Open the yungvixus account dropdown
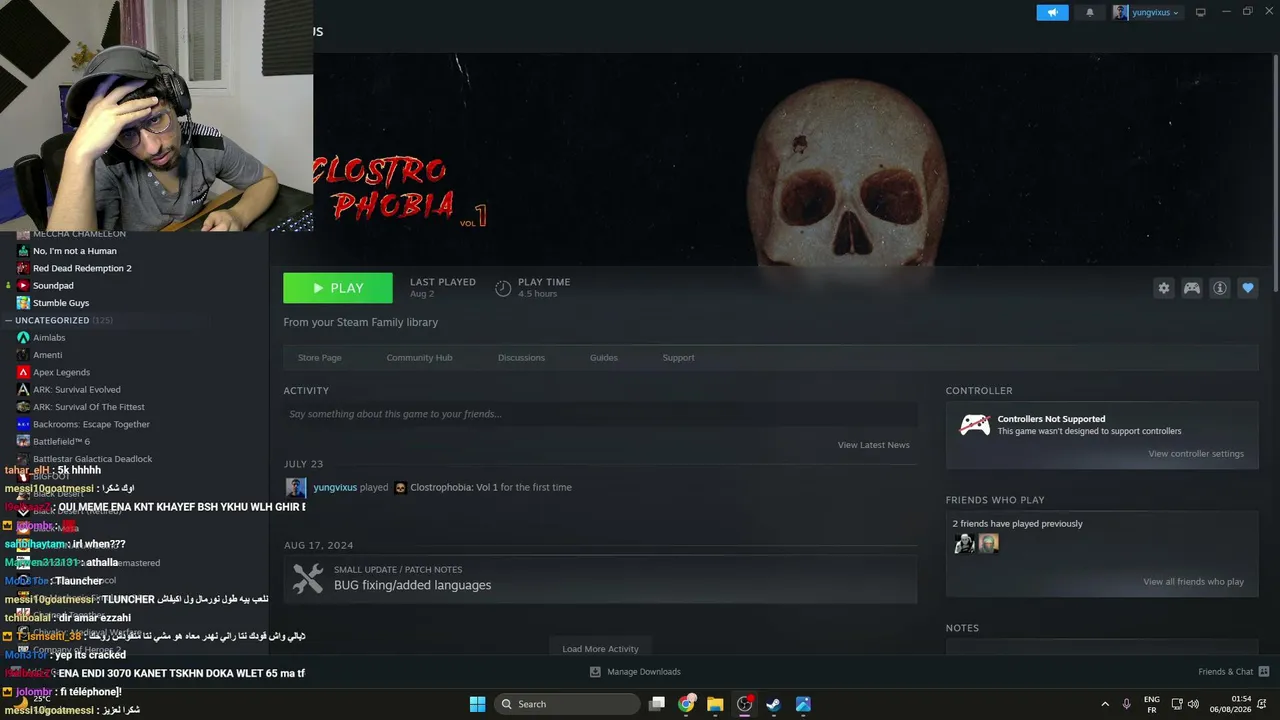This screenshot has height=720, width=1280. click(x=1147, y=12)
